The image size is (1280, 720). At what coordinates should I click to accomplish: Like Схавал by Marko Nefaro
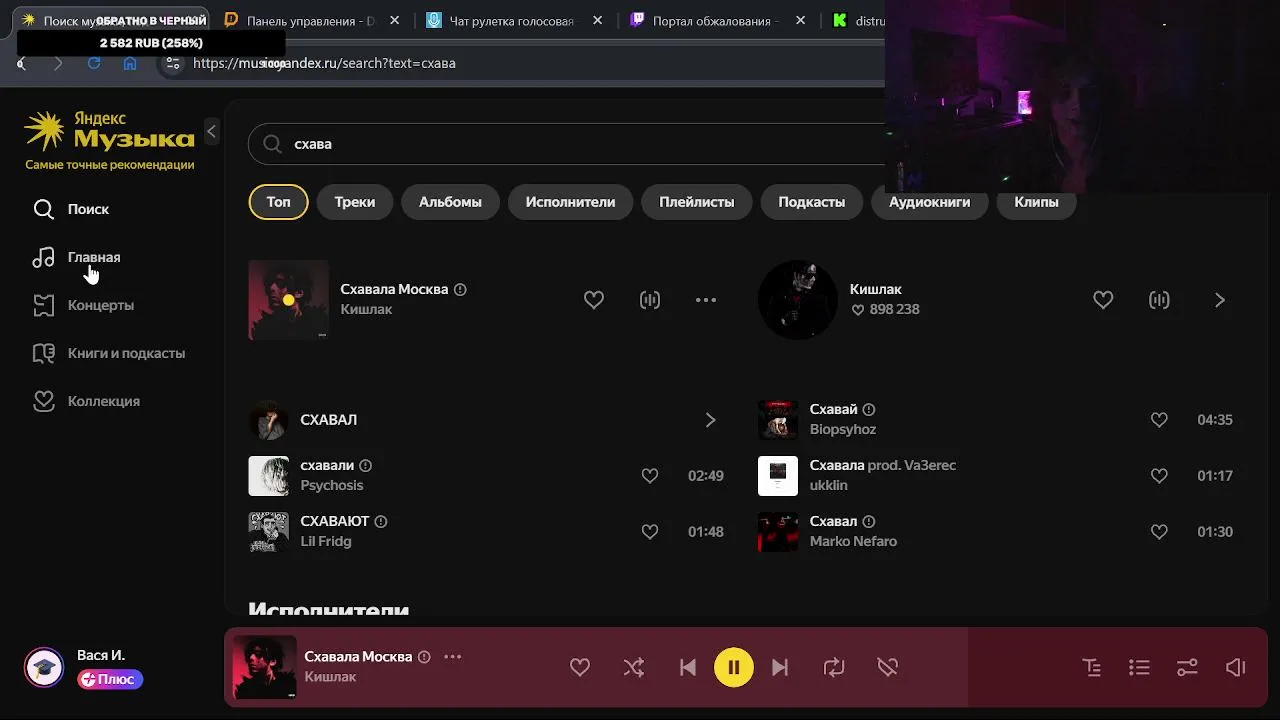pos(1159,532)
